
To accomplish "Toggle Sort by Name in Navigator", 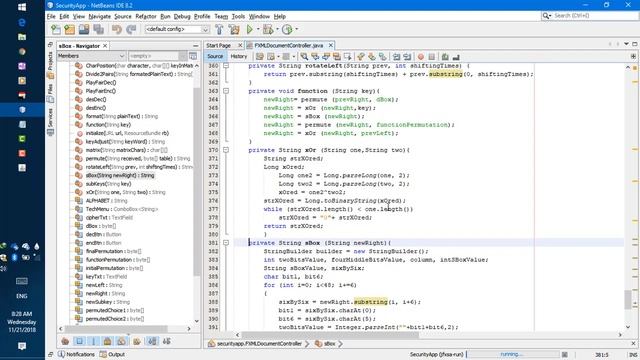I will point(152,341).
